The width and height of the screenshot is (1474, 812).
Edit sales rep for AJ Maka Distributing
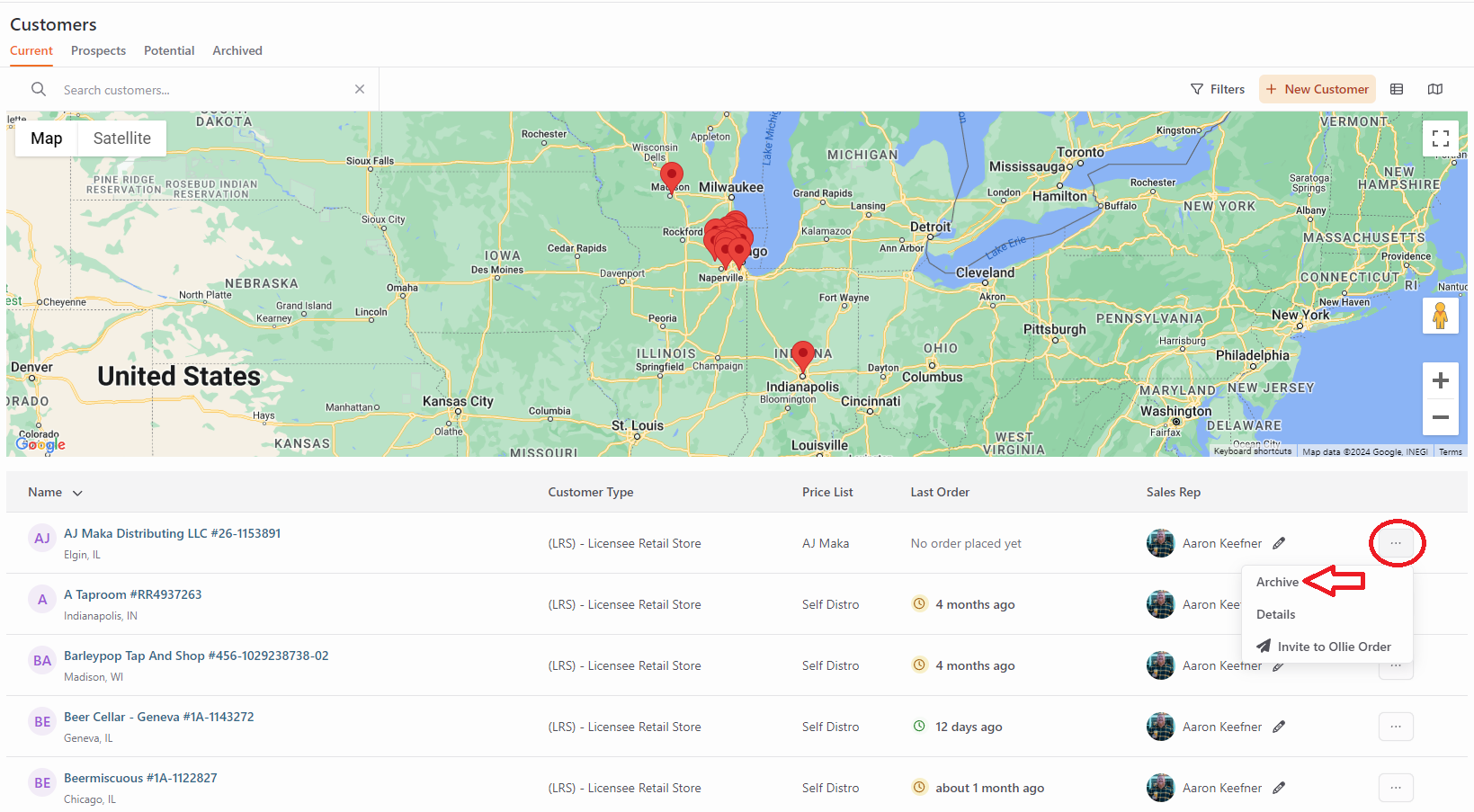click(x=1279, y=543)
